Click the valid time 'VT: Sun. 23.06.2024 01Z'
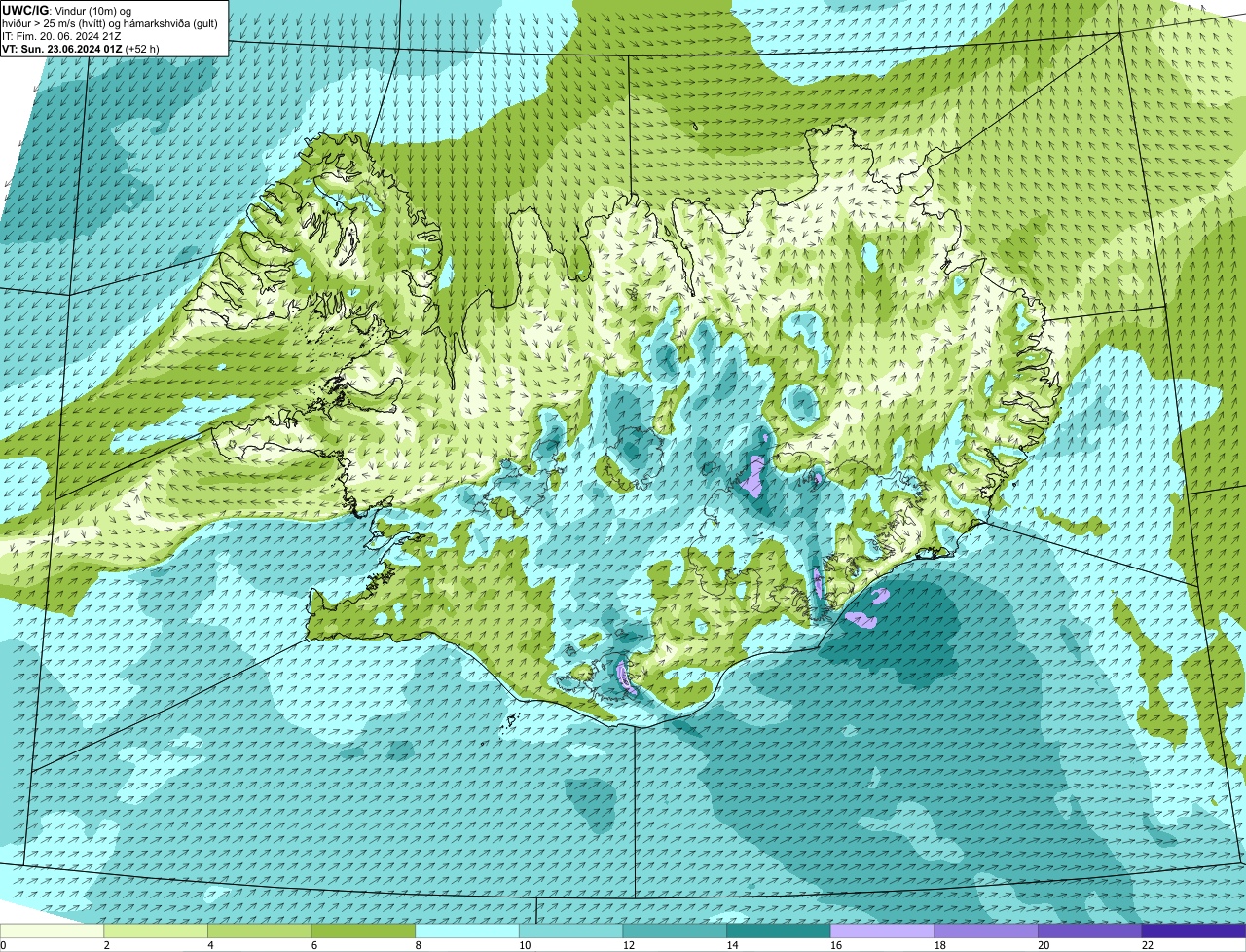This screenshot has width=1246, height=952. click(x=61, y=48)
